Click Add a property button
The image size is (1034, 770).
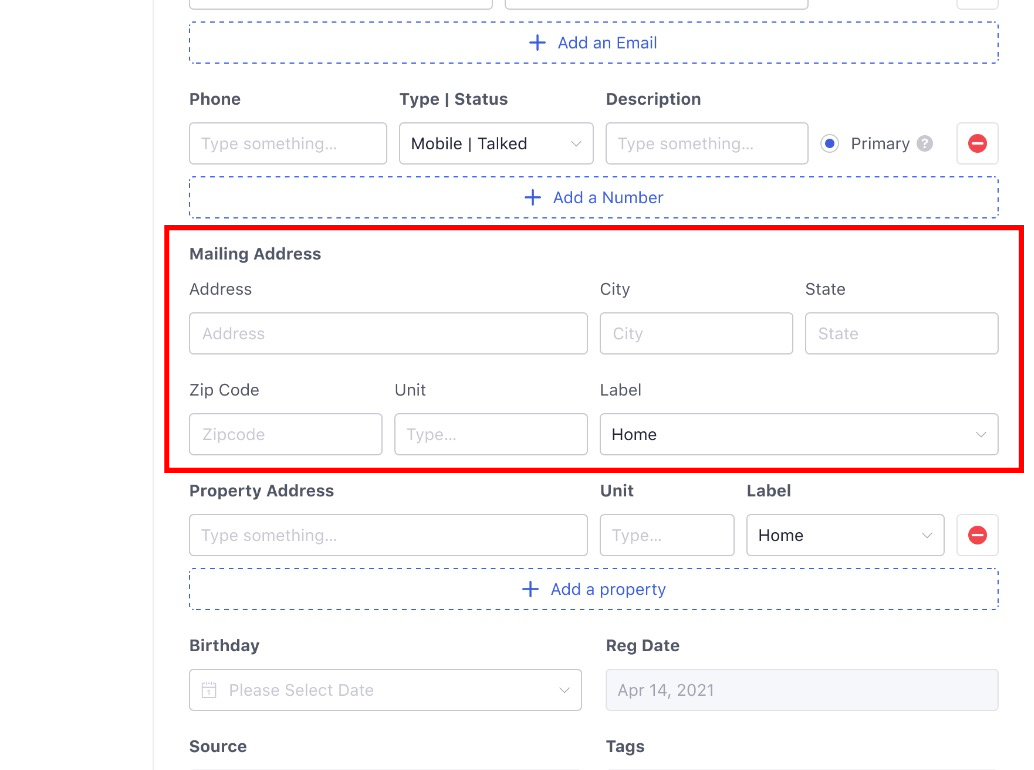[x=594, y=590]
